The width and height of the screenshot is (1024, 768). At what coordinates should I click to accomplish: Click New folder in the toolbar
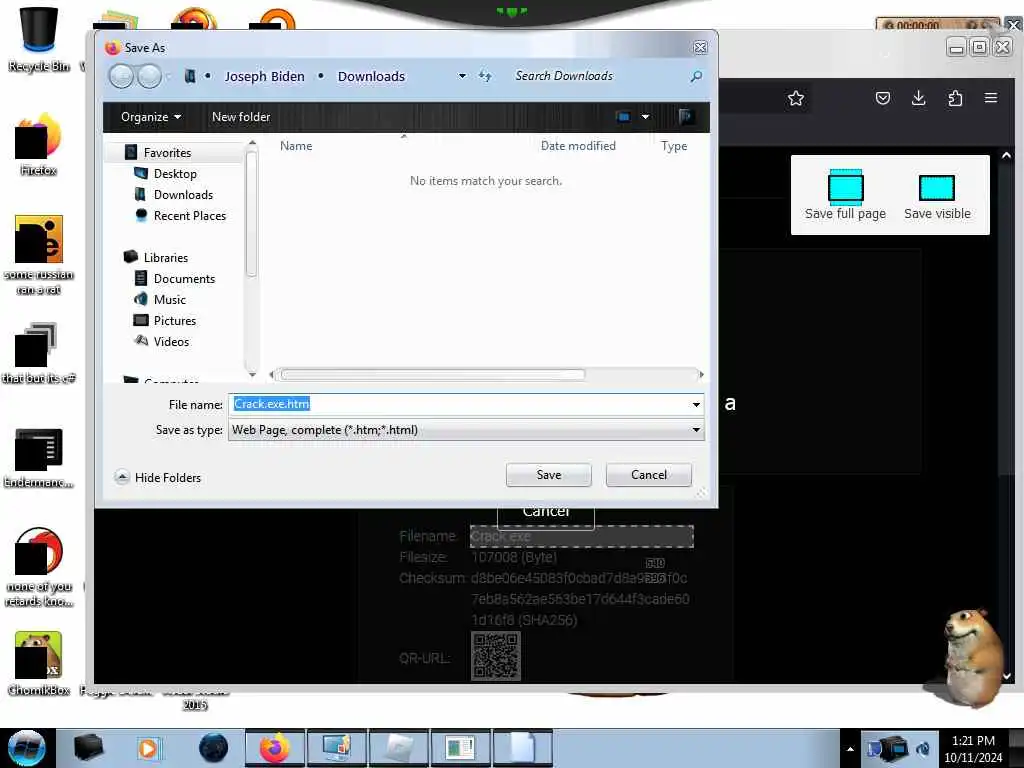[241, 117]
